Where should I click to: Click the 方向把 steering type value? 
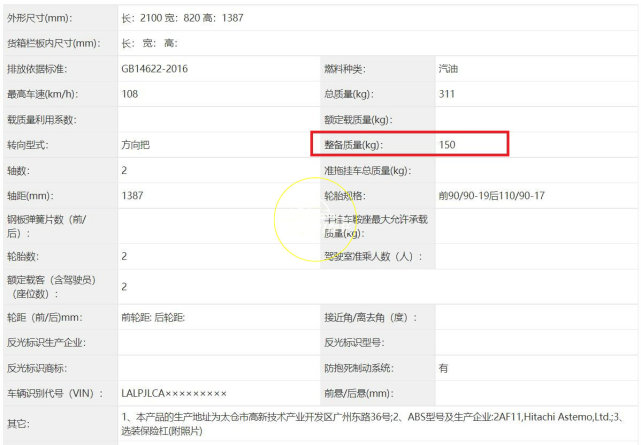pyautogui.click(x=135, y=145)
